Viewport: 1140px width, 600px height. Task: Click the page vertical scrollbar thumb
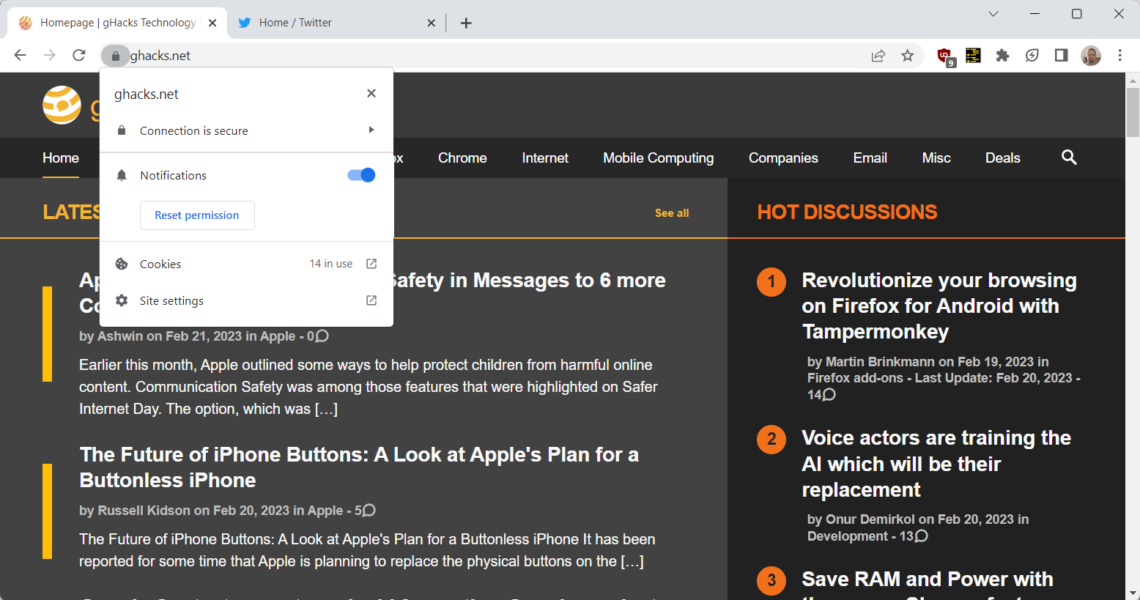pyautogui.click(x=1132, y=112)
